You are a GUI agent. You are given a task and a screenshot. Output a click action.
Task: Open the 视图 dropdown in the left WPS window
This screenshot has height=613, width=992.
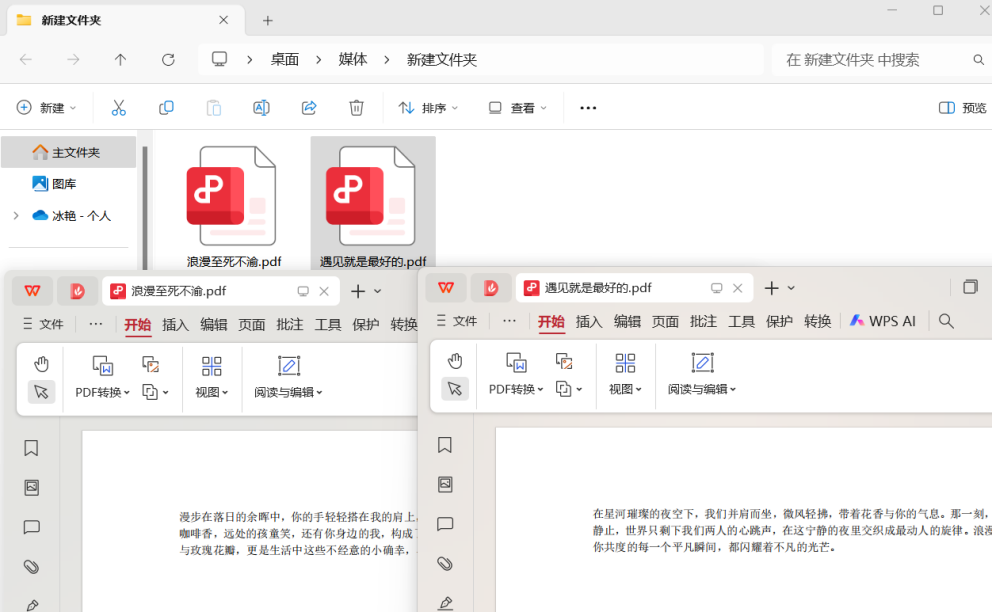click(x=211, y=392)
